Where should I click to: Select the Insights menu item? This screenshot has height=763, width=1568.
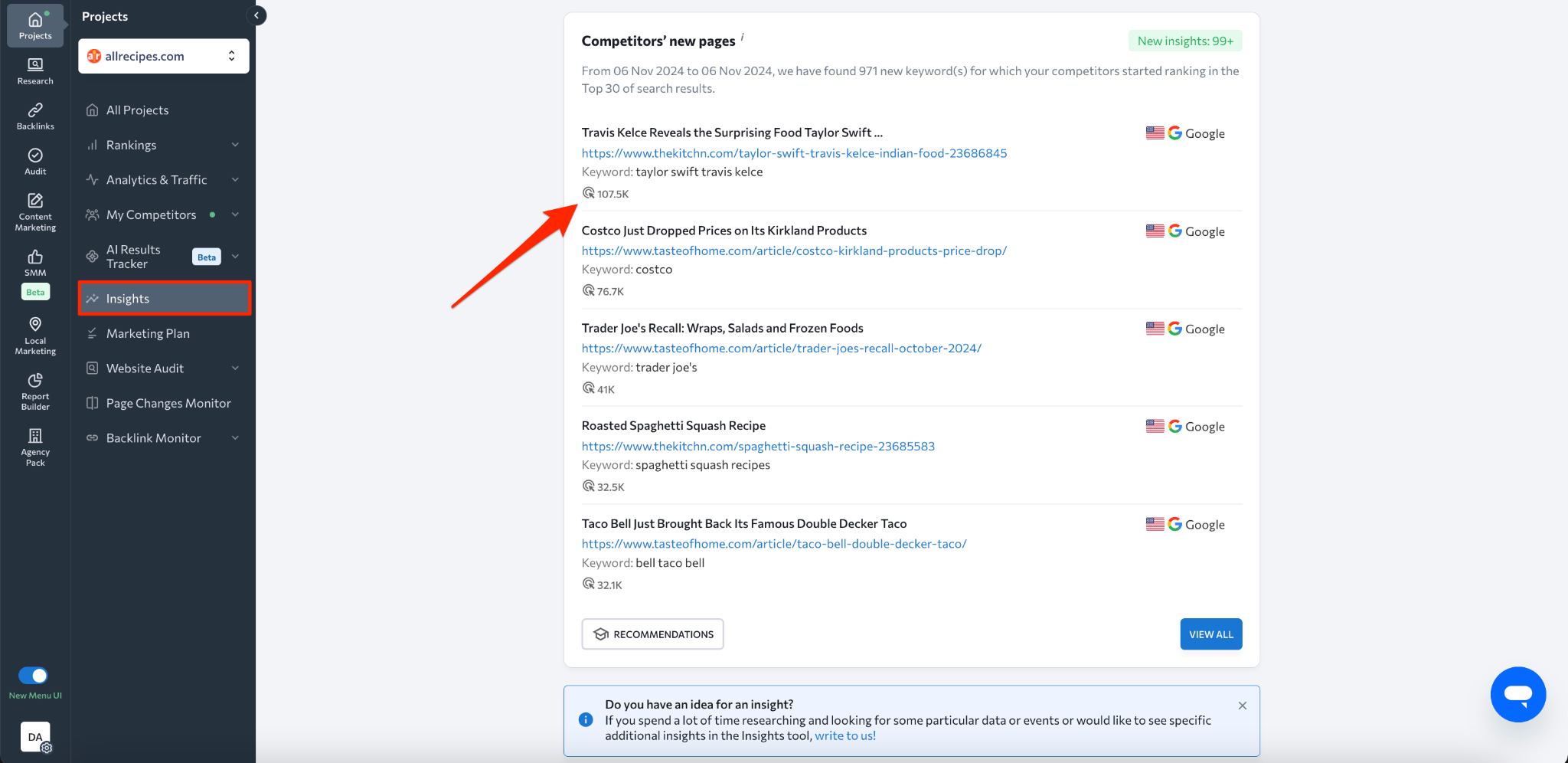tap(164, 299)
